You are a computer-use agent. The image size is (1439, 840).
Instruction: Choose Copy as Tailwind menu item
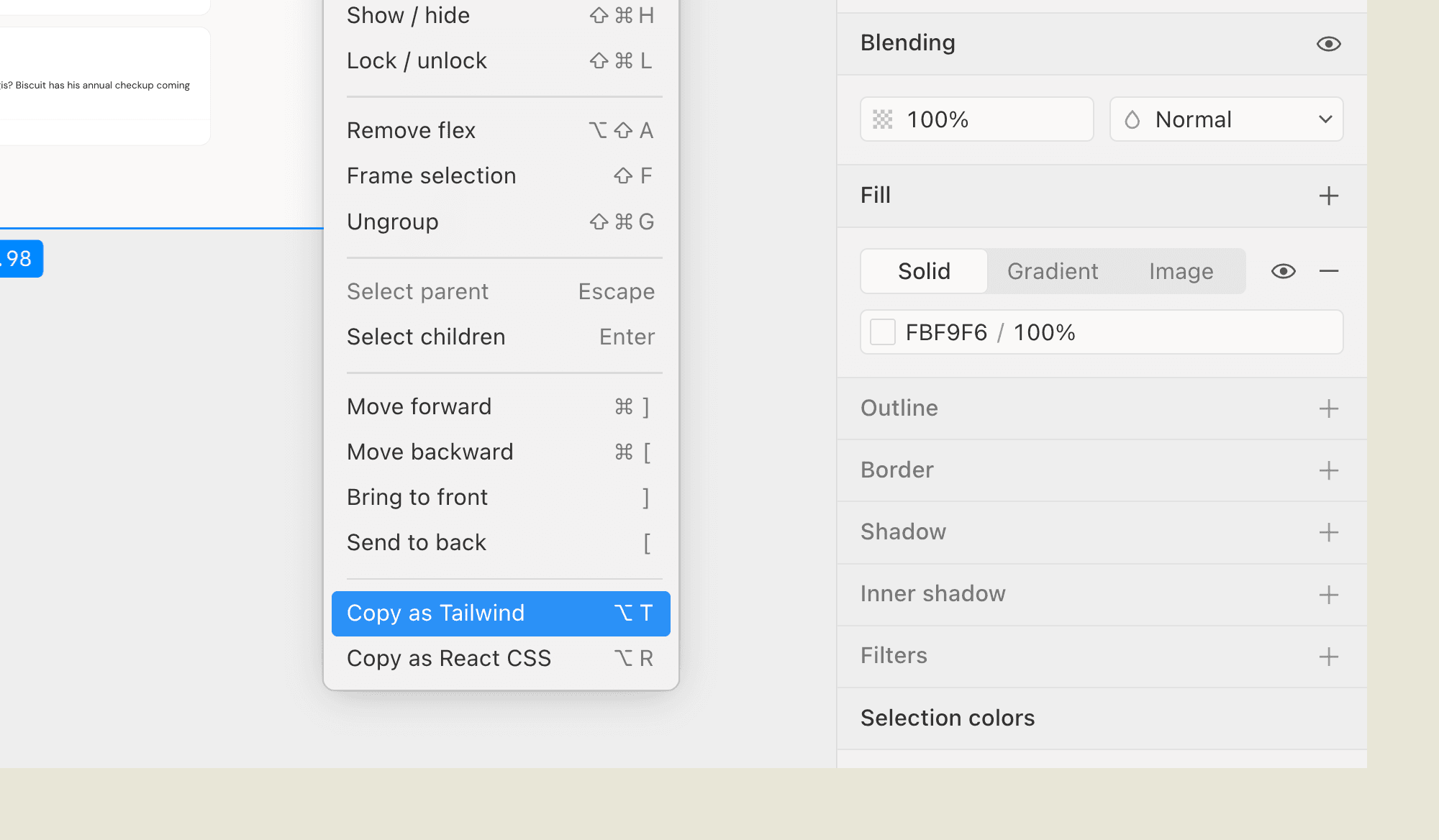(x=500, y=613)
